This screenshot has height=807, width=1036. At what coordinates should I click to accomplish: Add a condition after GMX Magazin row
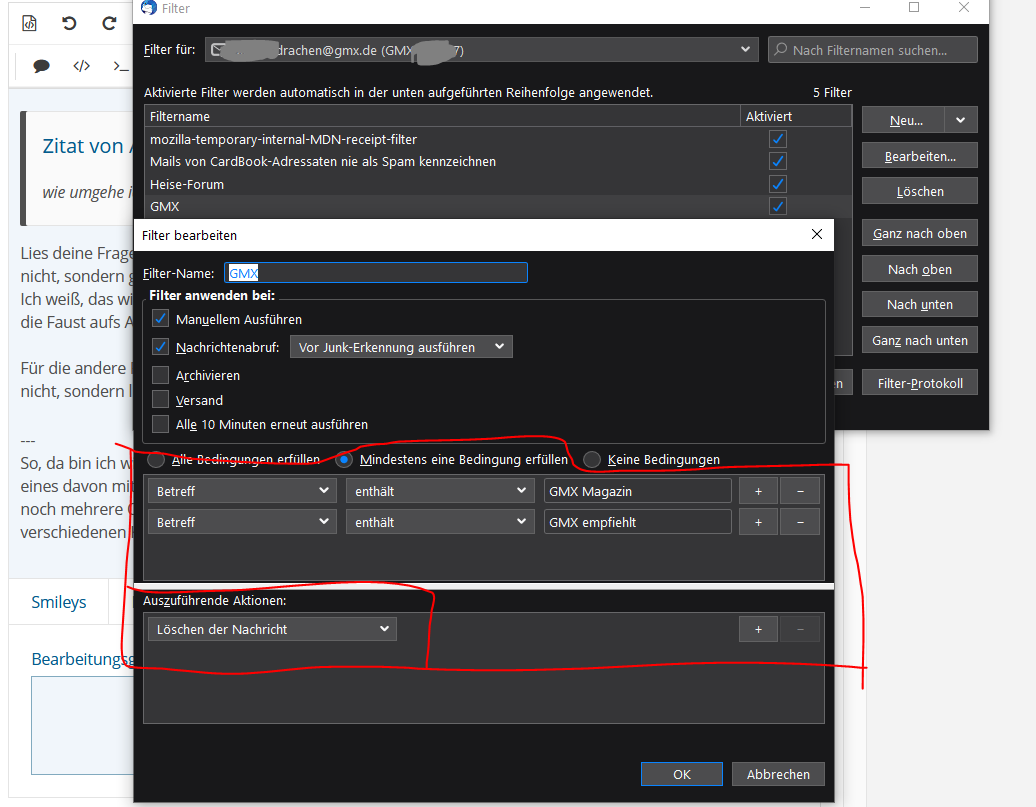tap(758, 491)
